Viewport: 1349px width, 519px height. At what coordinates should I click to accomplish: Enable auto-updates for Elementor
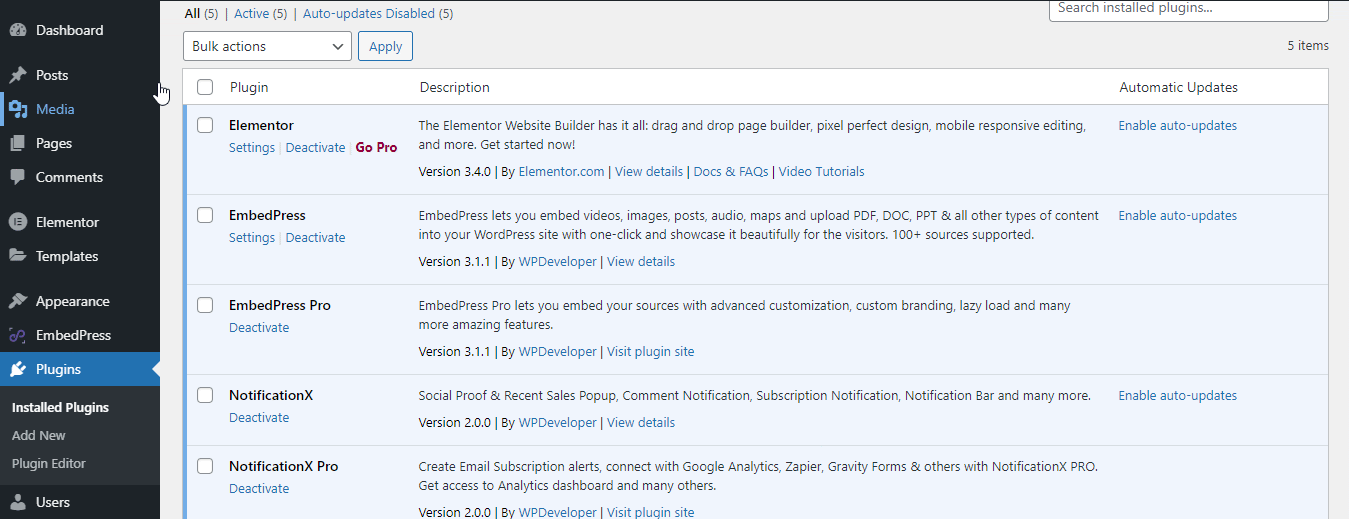coord(1177,125)
